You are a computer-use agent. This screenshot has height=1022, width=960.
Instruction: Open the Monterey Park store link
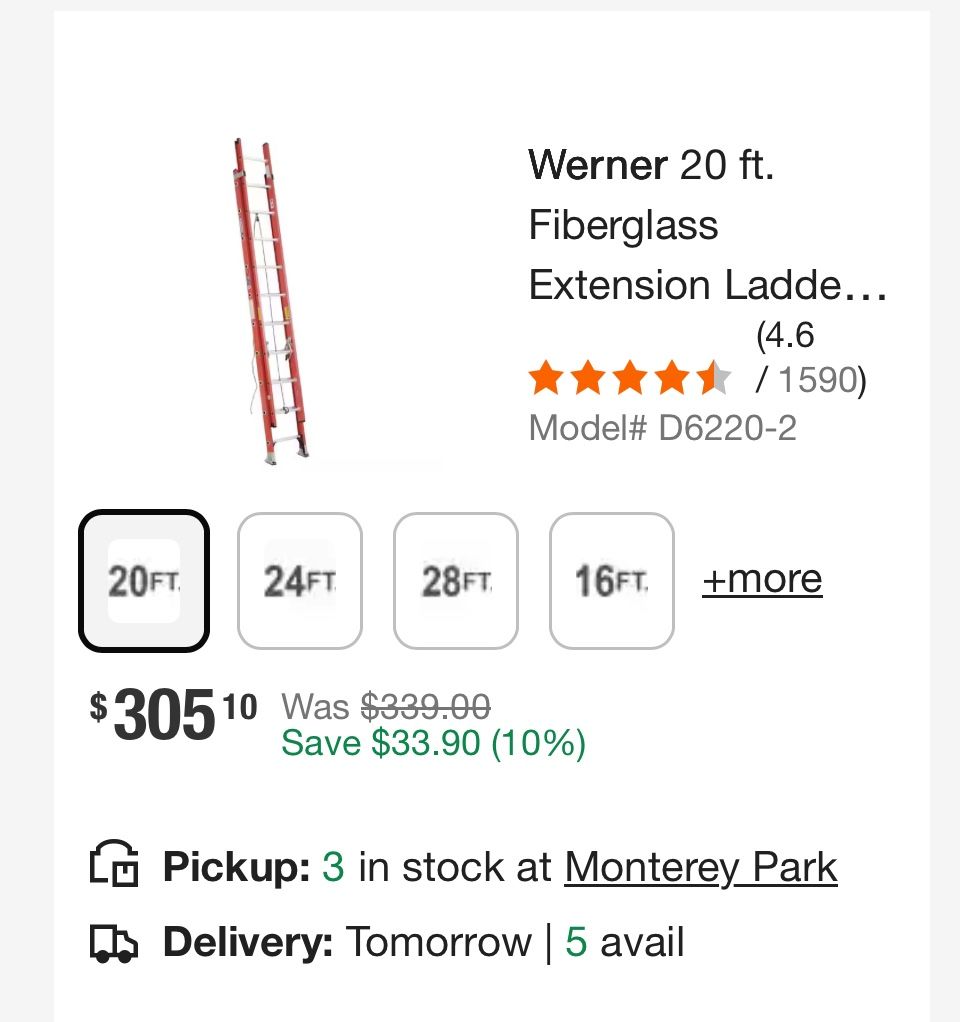(x=700, y=866)
